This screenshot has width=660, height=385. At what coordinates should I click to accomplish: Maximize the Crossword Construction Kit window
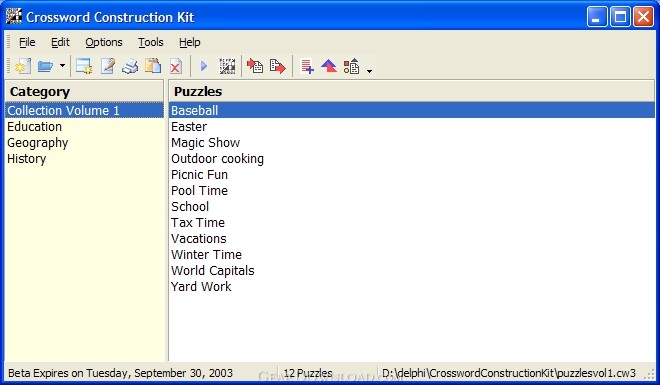coord(620,17)
